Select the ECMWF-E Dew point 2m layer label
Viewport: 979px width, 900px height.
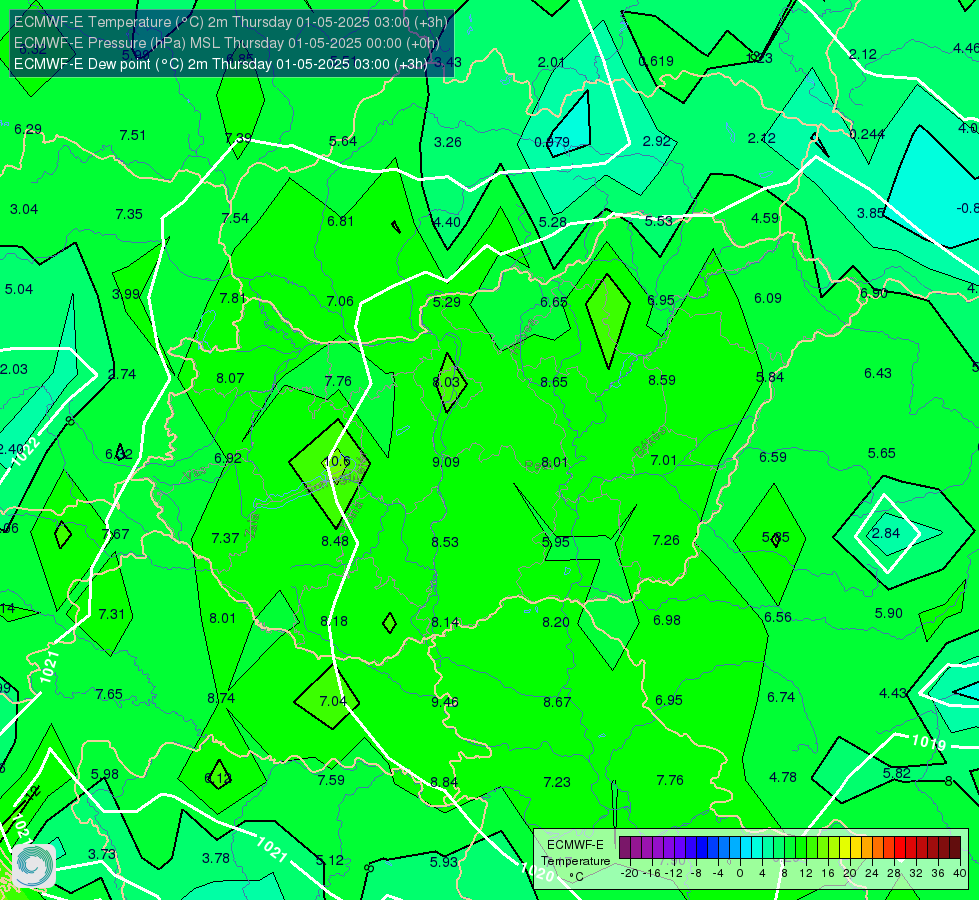coord(221,64)
